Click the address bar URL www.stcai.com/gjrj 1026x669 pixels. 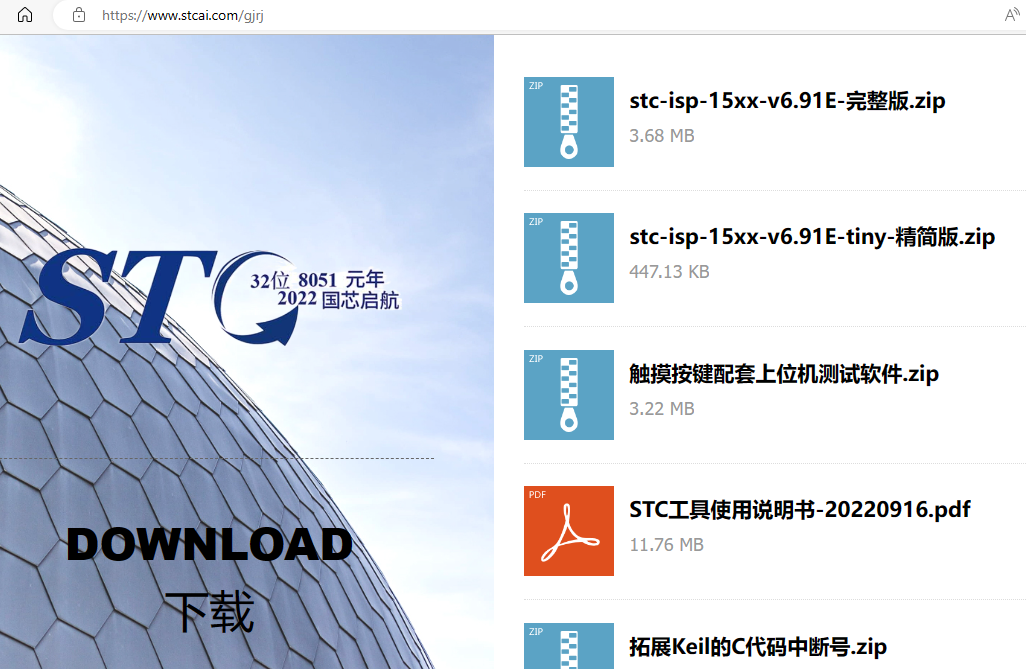pos(183,15)
